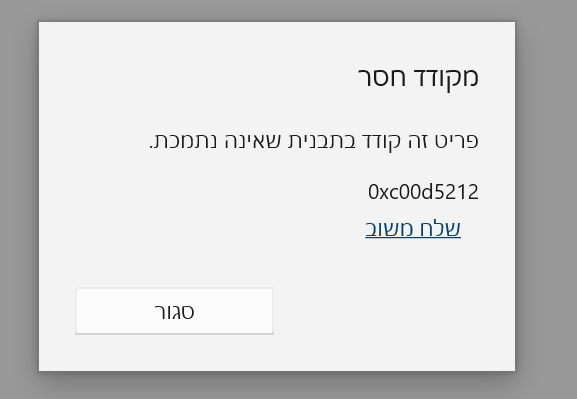Open the שלח משוב link
The width and height of the screenshot is (577, 399).
tap(413, 229)
